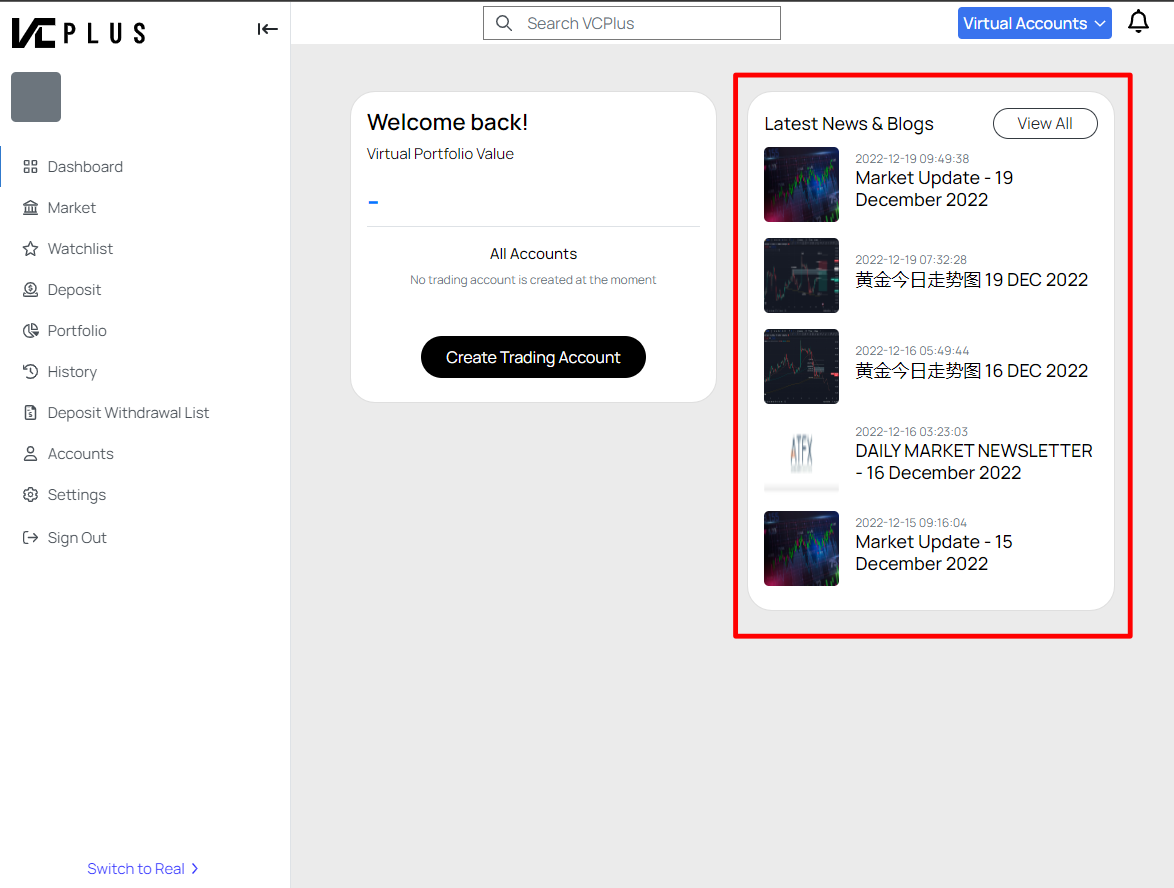Open Deposit Withdrawal List menu item
Screen dimensions: 1174x888
point(128,413)
